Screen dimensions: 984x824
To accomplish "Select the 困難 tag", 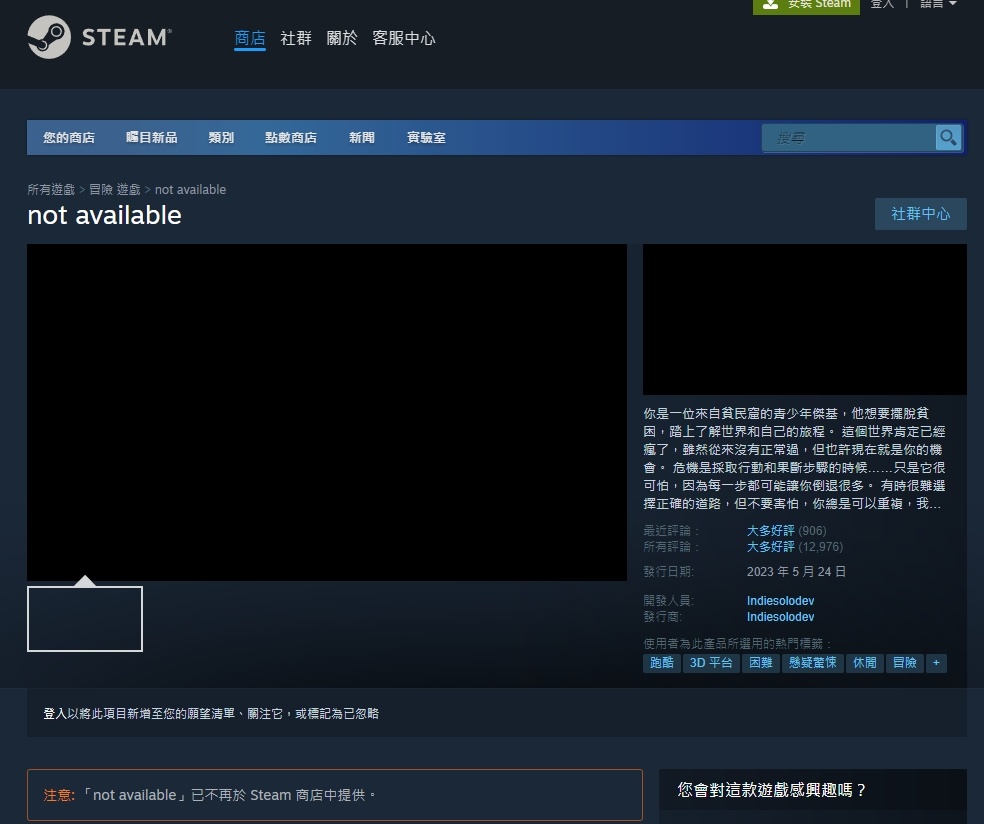I will click(761, 663).
